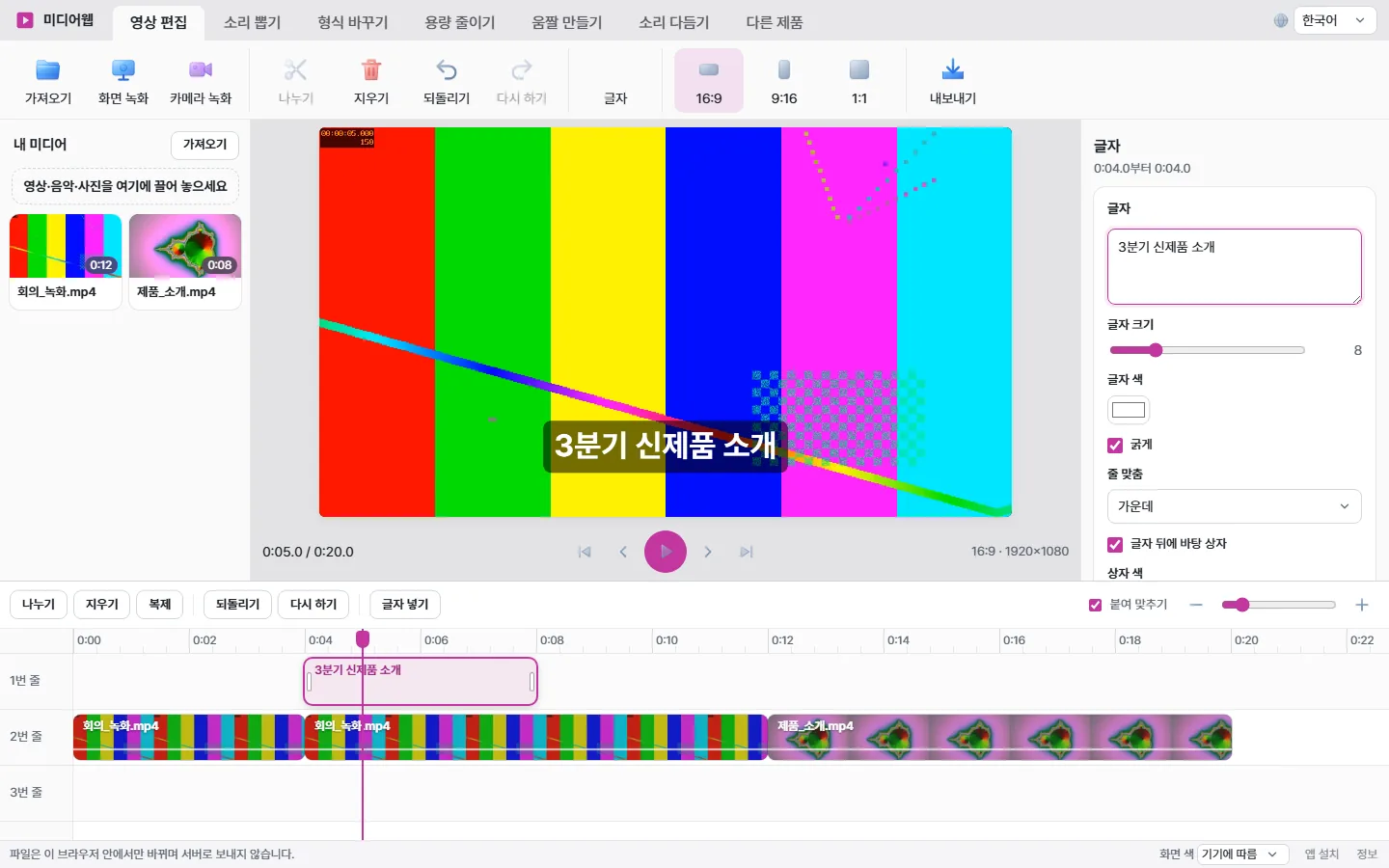
Task: Select the 3분기 신제품 소개 text clip on timeline
Action: pos(421,682)
